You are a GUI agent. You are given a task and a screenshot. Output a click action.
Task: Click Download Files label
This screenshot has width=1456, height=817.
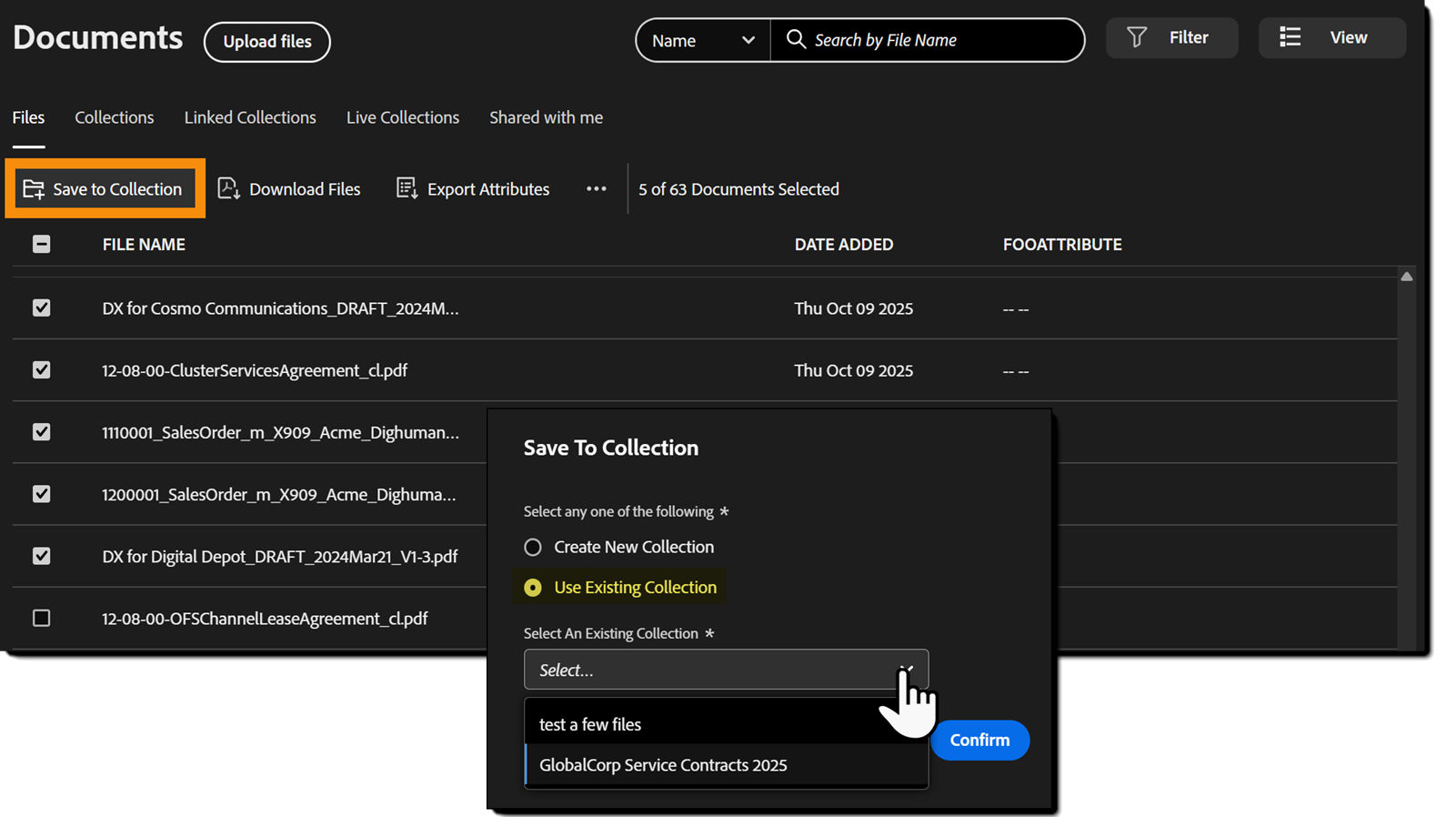click(305, 189)
